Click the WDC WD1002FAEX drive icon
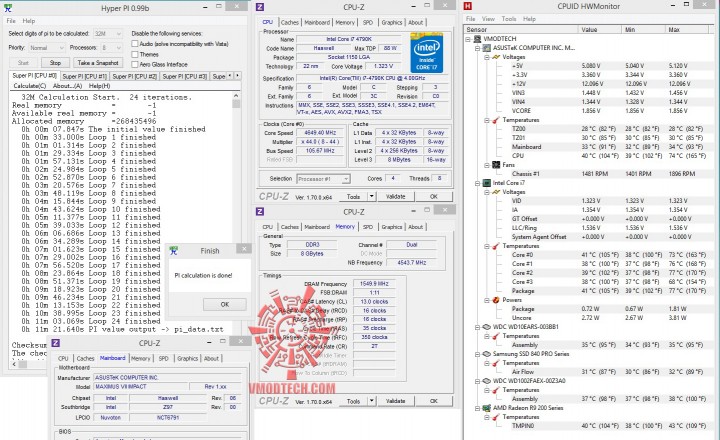This screenshot has width=720, height=440. 487,381
